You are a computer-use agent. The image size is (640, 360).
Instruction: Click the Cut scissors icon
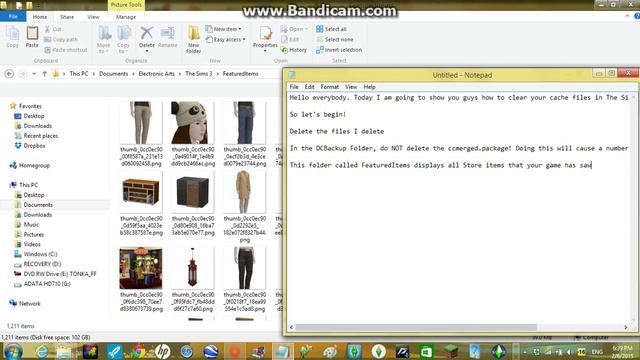tap(47, 29)
